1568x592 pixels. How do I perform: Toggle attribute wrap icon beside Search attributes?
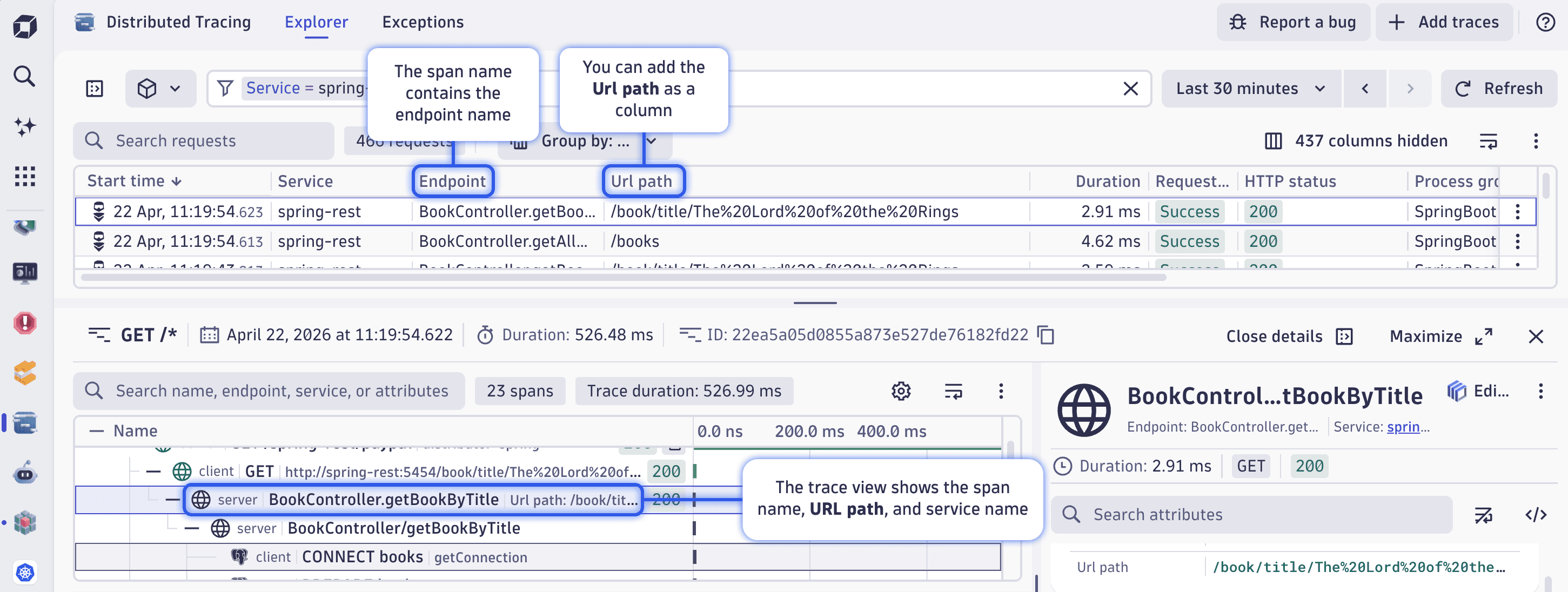1483,515
